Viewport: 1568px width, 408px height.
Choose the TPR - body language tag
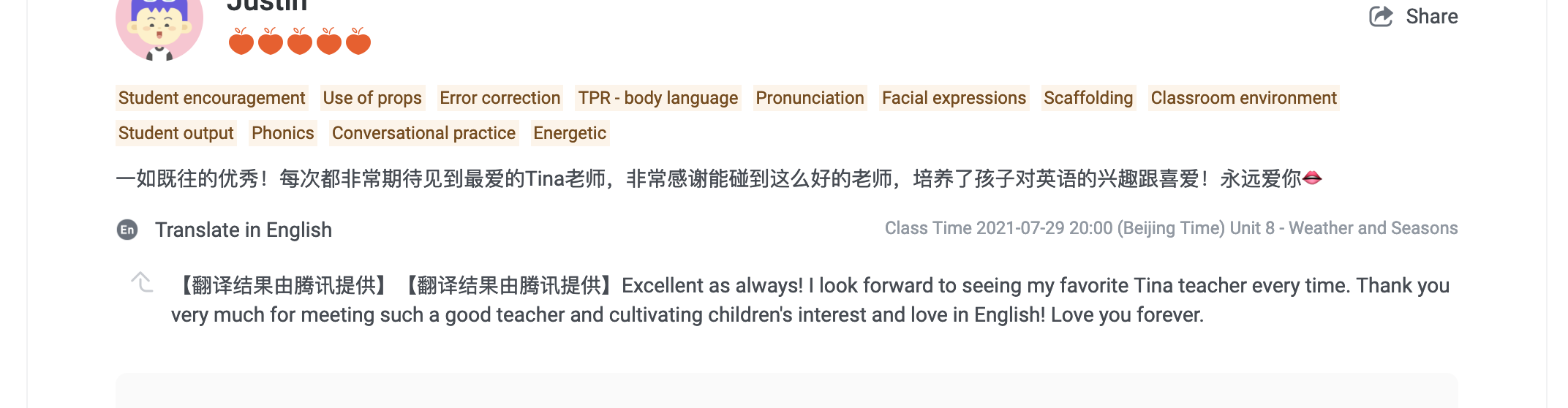pos(657,98)
